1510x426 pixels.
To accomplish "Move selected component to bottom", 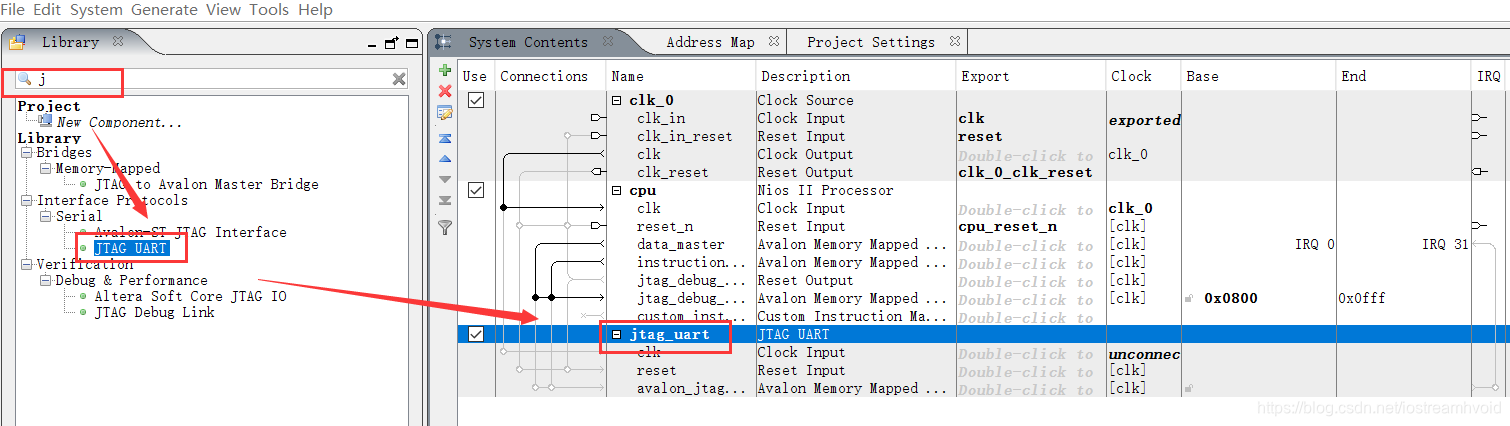I will (445, 200).
